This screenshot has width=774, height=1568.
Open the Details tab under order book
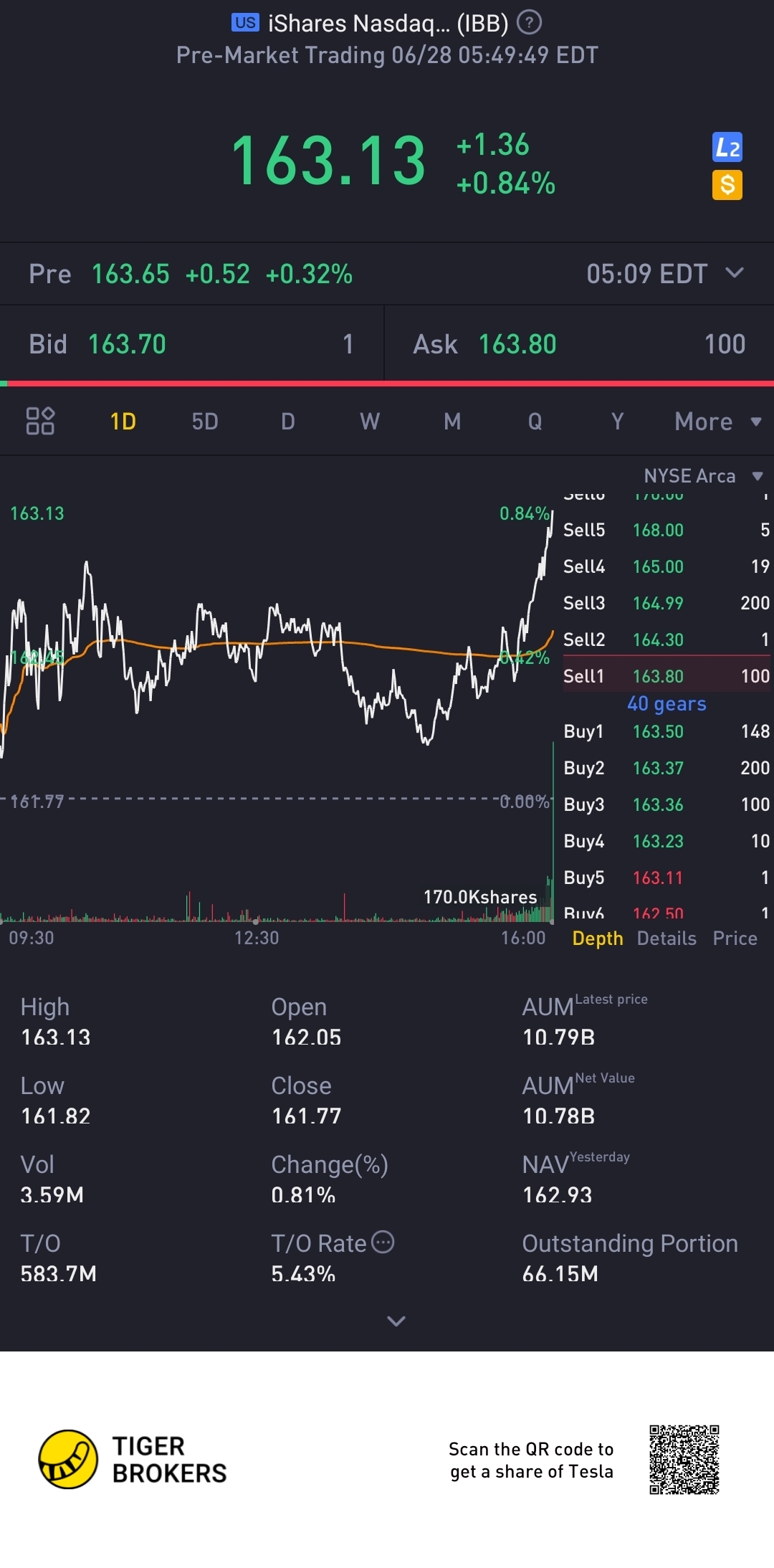pyautogui.click(x=666, y=939)
